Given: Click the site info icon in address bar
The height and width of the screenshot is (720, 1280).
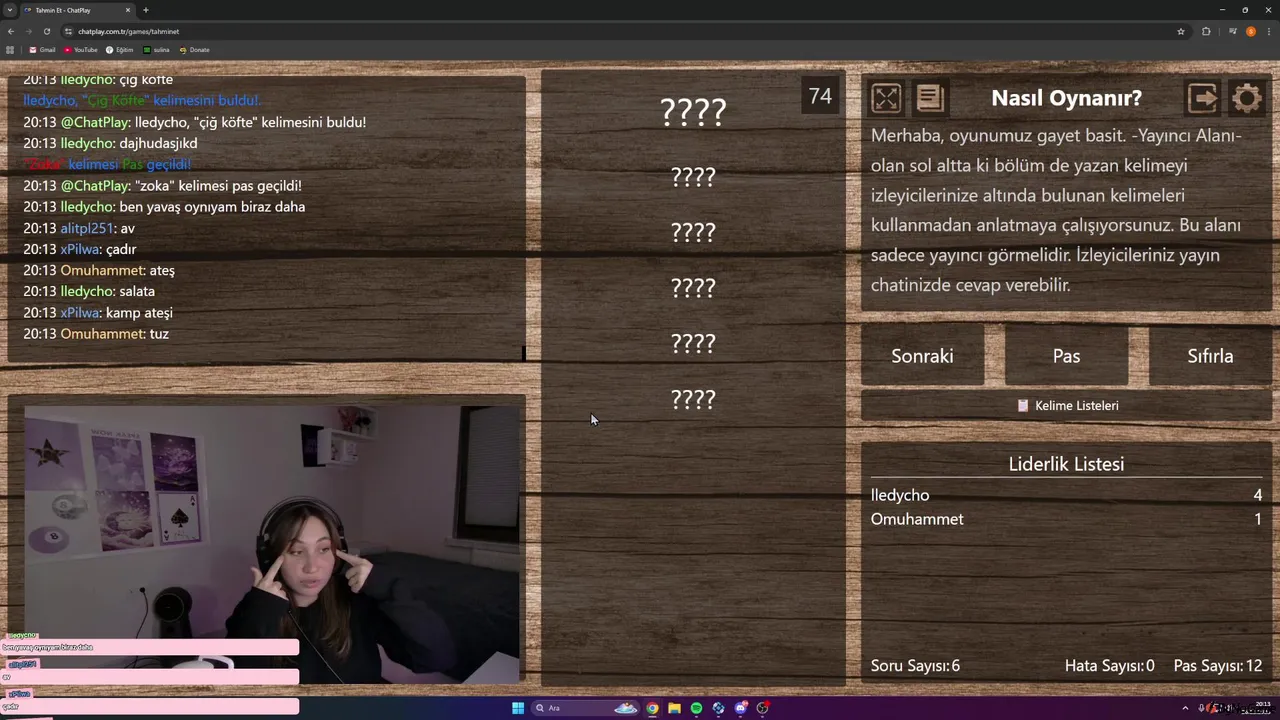Looking at the screenshot, I should [68, 31].
